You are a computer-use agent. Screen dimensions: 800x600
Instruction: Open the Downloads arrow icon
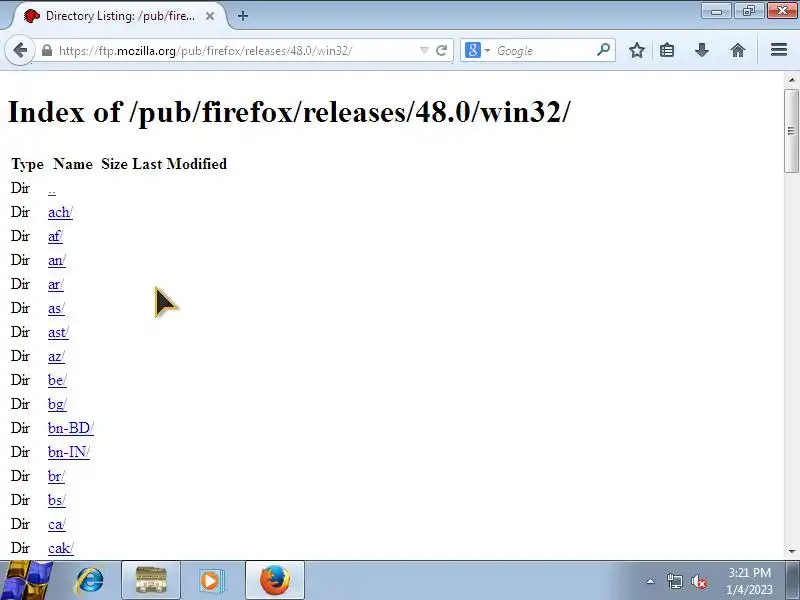[x=702, y=50]
